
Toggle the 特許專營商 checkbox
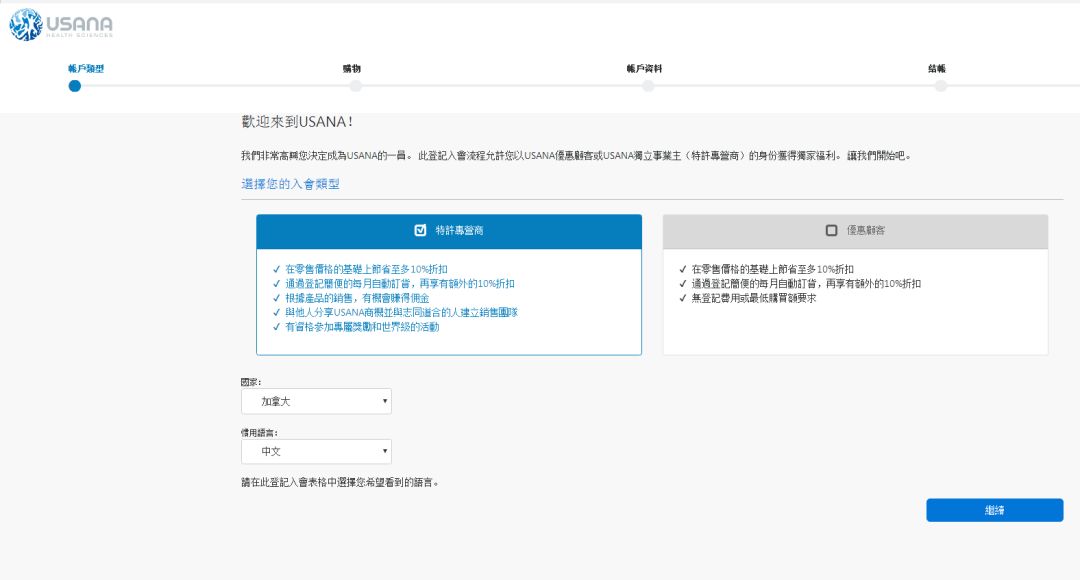point(420,230)
